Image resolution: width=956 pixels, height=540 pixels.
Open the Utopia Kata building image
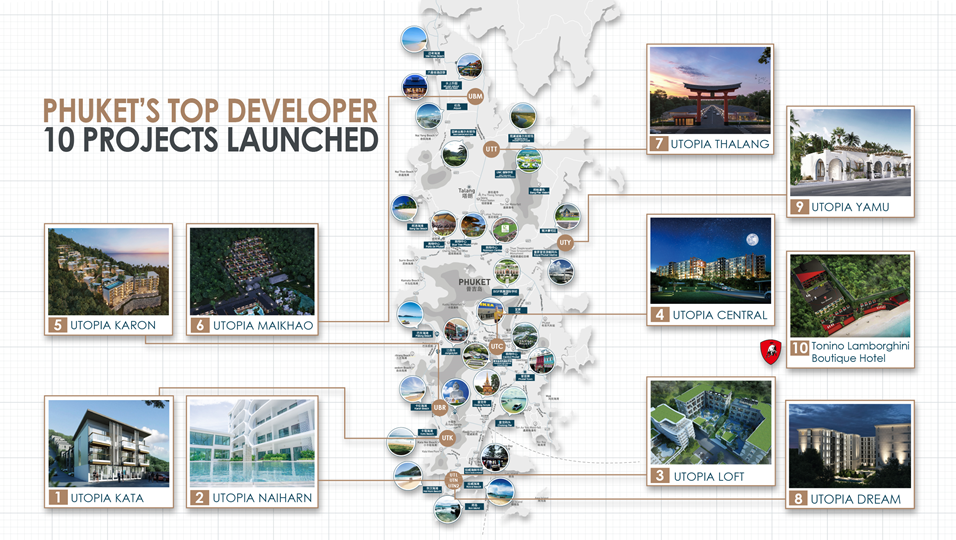pyautogui.click(x=109, y=443)
